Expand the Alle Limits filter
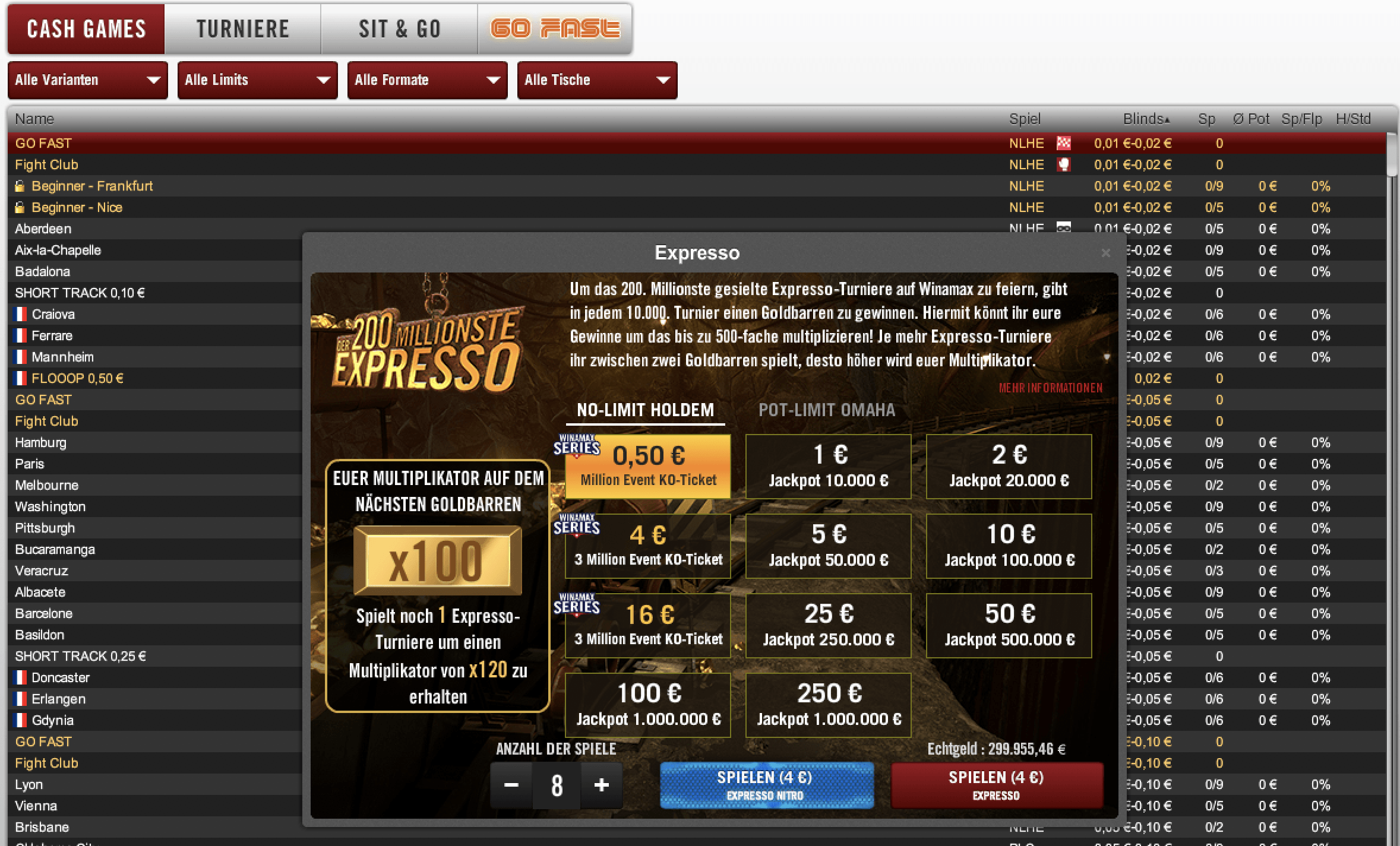 [257, 80]
